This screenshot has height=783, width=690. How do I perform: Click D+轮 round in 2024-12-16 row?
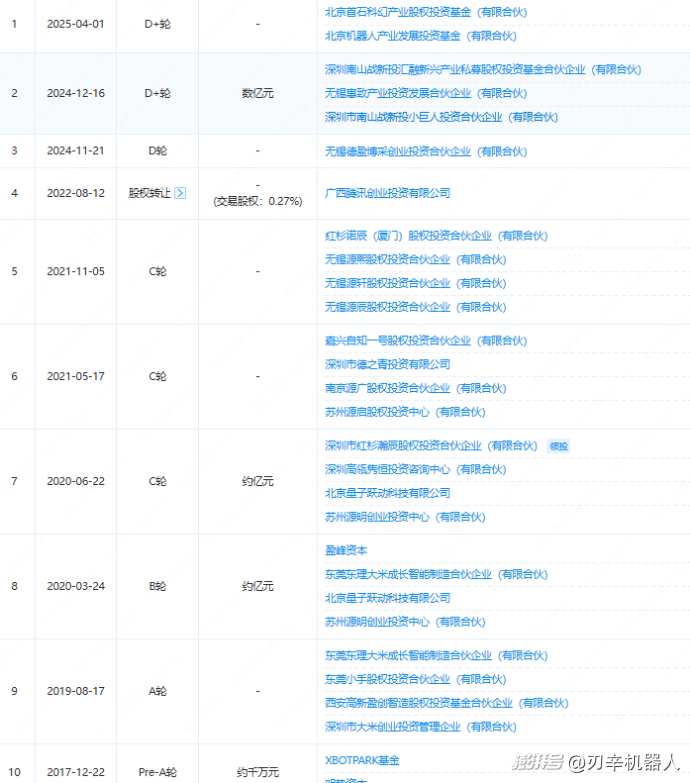157,93
